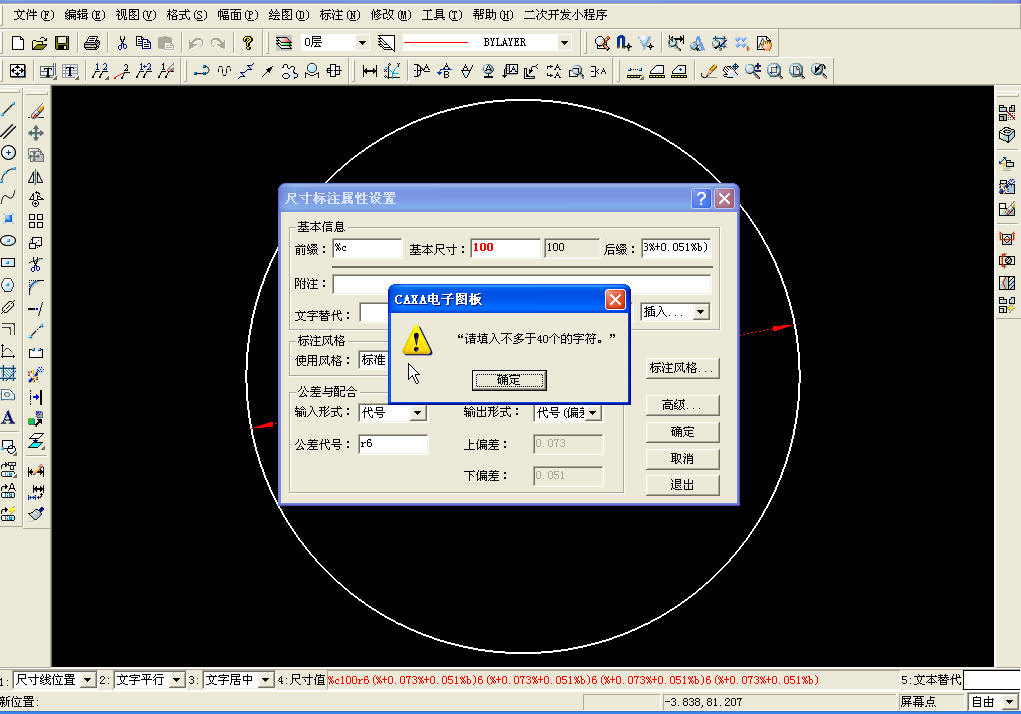Open the 文件 menu

coord(34,14)
